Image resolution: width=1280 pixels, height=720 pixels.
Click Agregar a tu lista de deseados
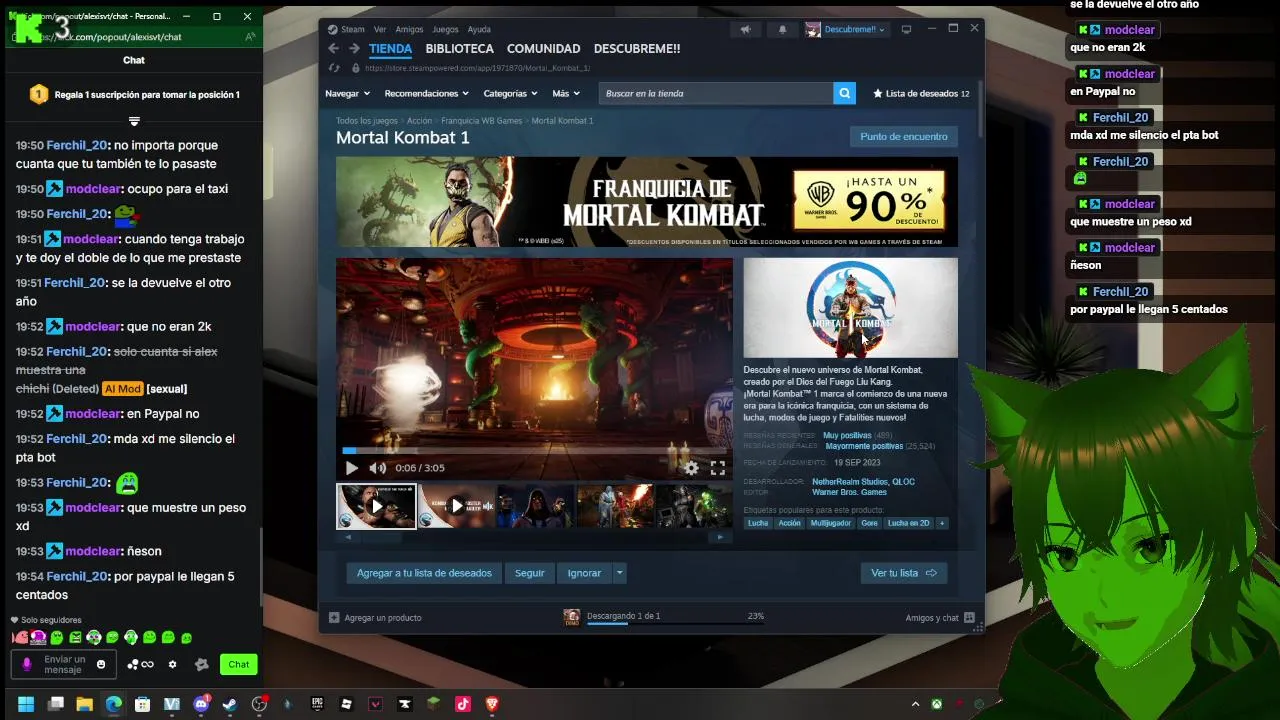click(x=424, y=573)
